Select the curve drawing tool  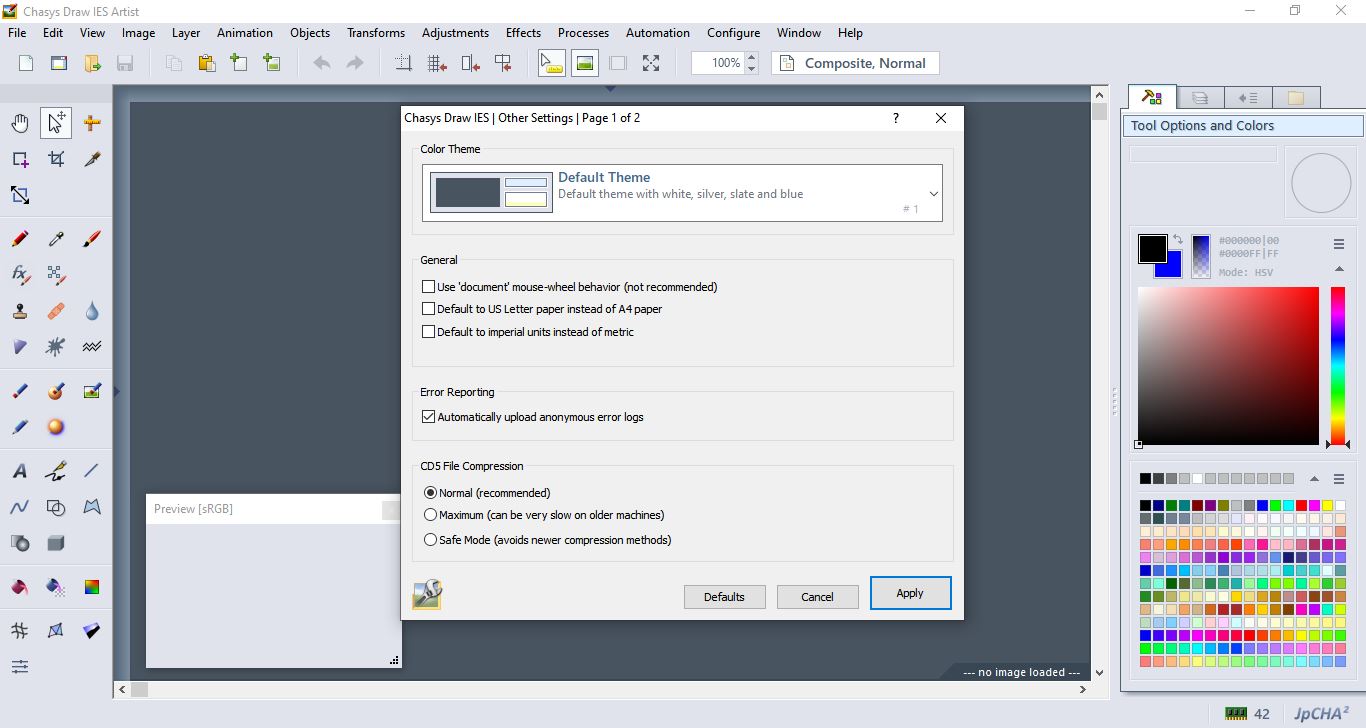coord(20,507)
